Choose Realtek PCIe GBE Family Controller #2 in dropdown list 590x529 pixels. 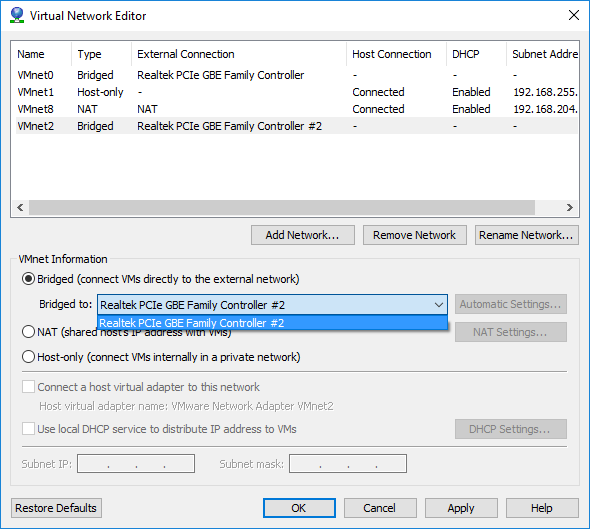272,323
